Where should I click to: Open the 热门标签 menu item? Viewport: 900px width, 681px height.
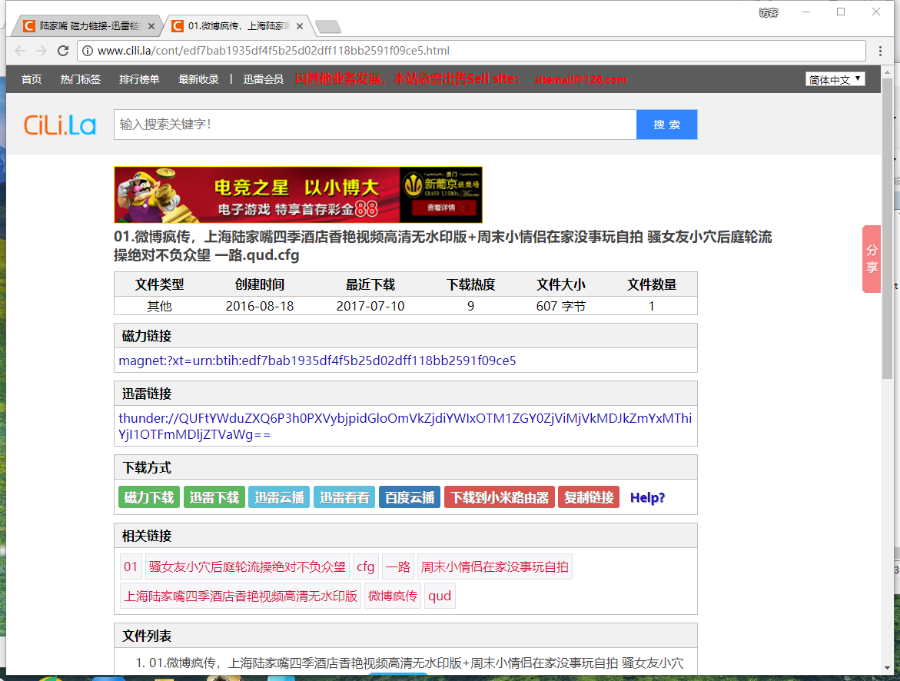(80, 79)
